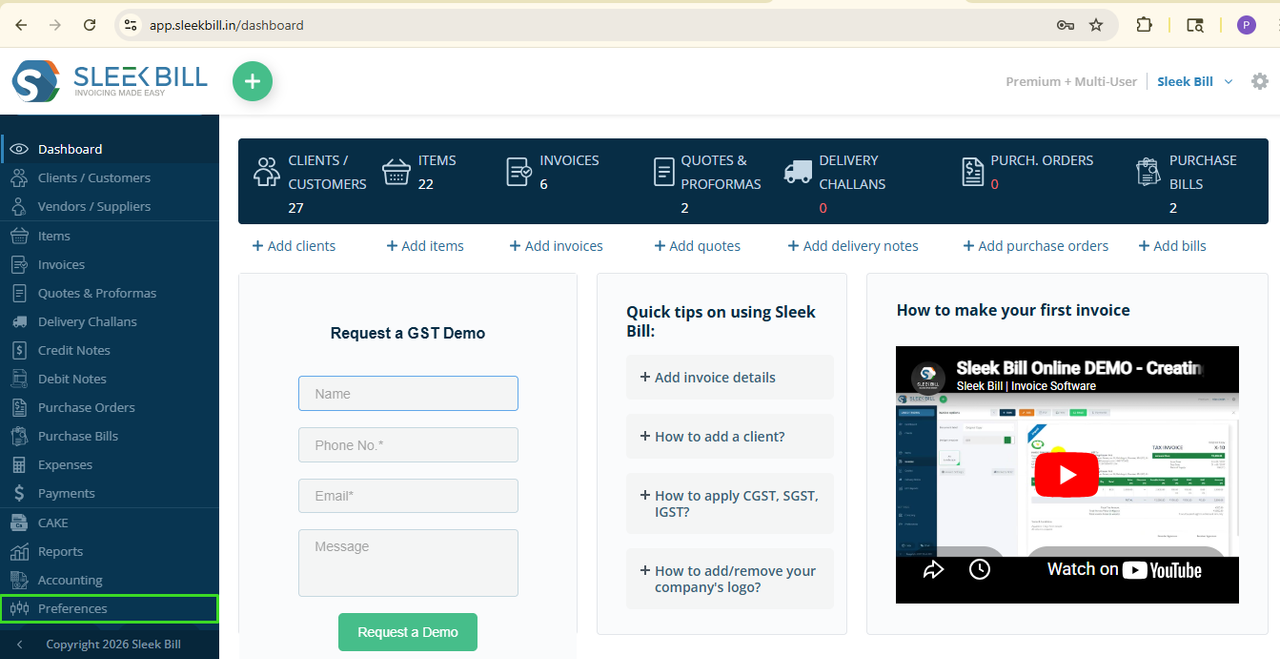Screen dimensions: 1280x659
Task: Go to Items in the sidebar
Action: pyautogui.click(x=110, y=236)
